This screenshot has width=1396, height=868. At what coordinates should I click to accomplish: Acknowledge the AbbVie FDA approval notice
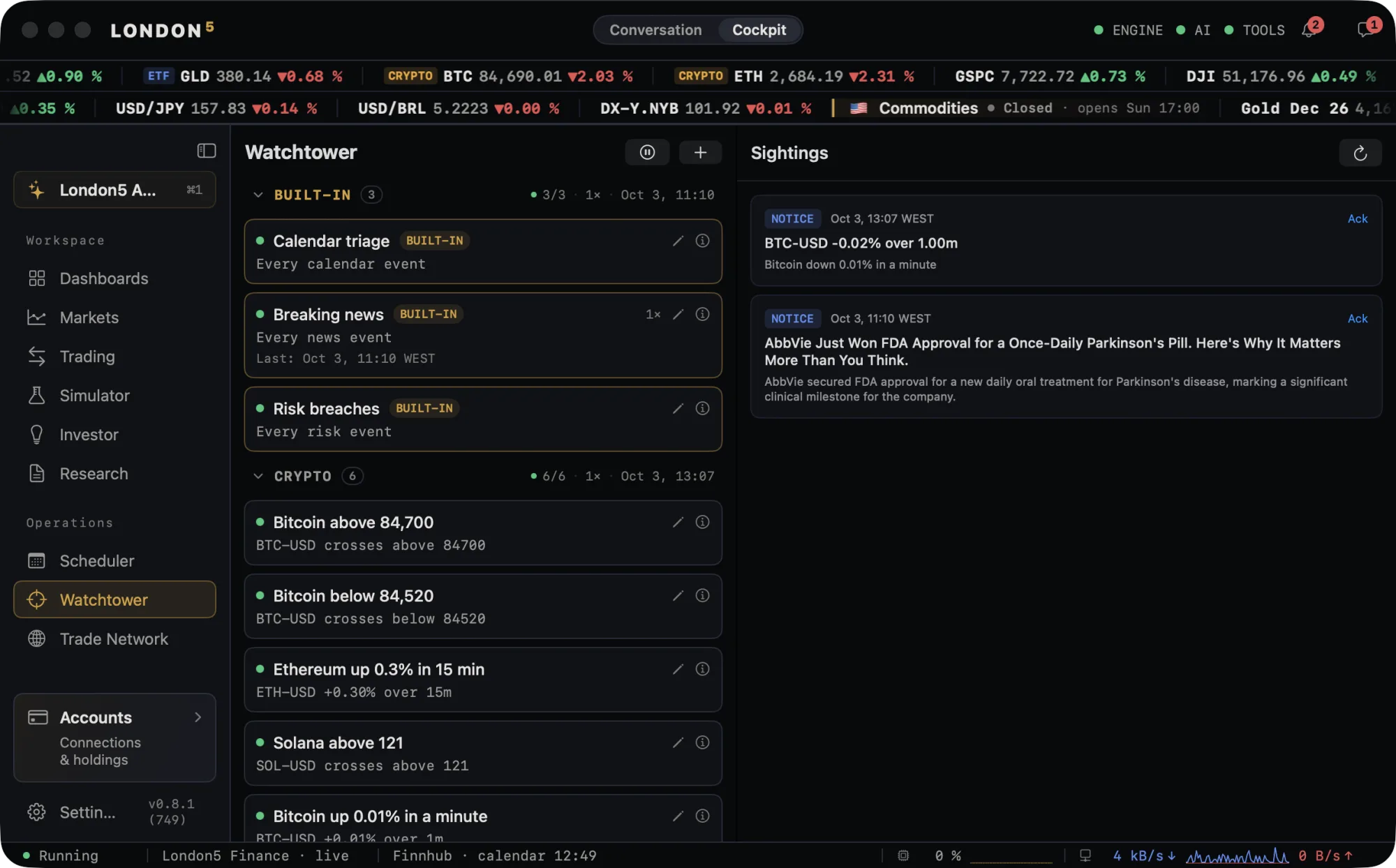point(1357,318)
